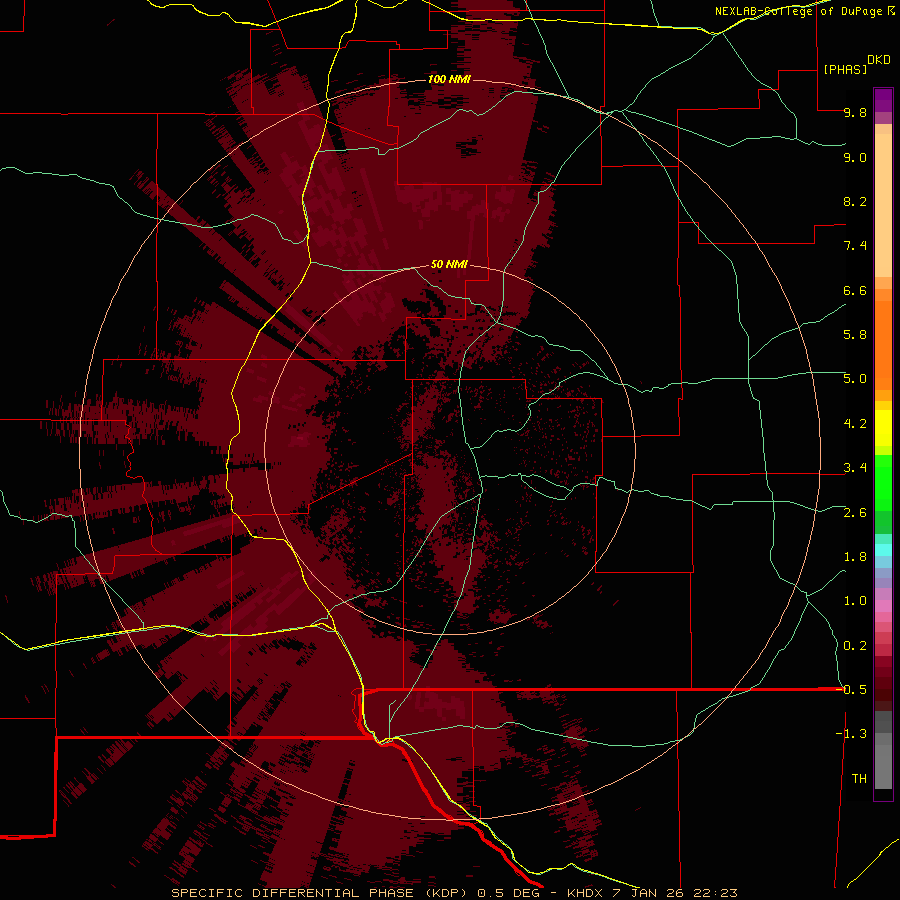Click the 0.2 scale value

855,646
